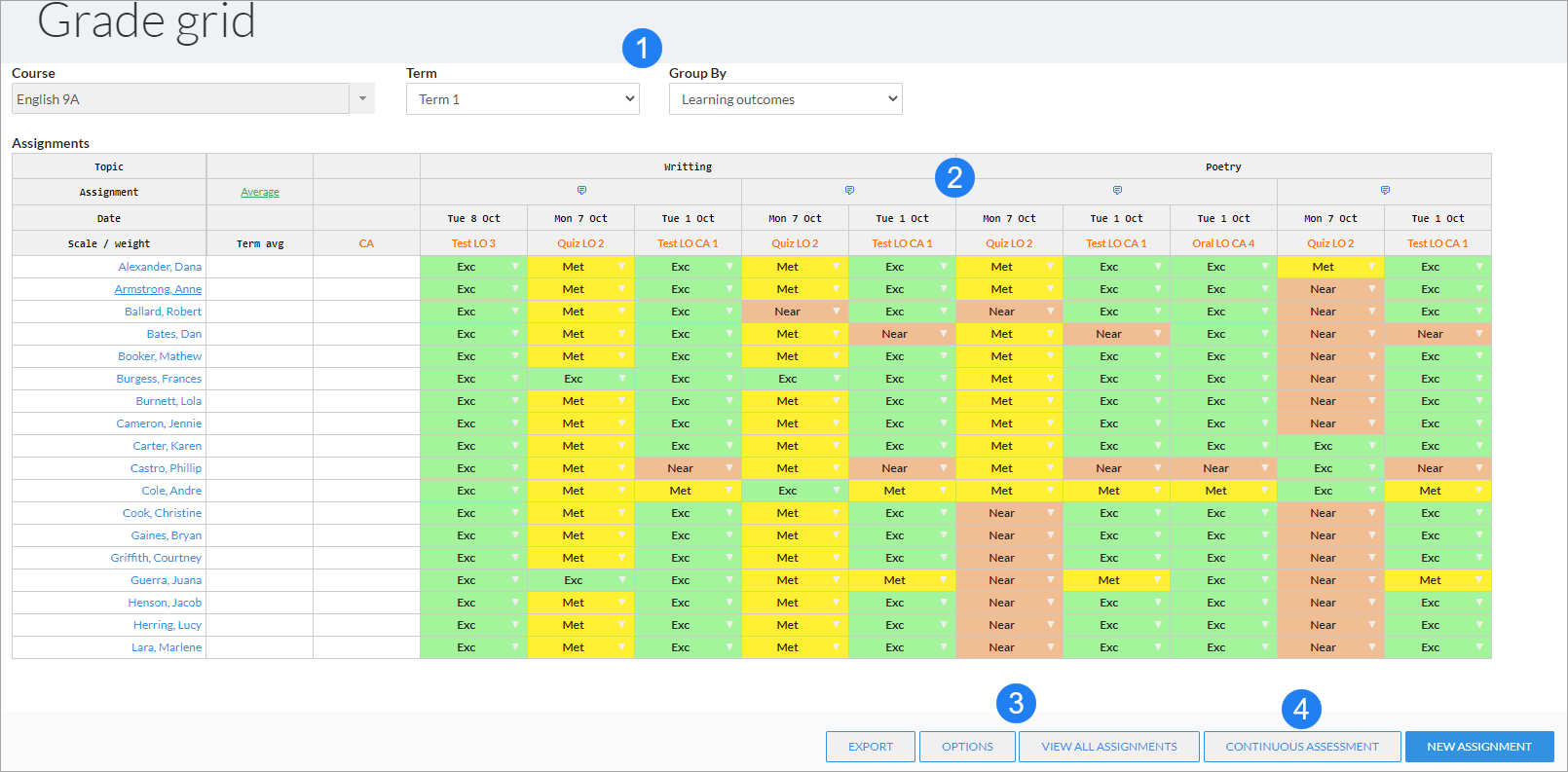Open student Burgess, Frances
1568x772 pixels.
(x=159, y=379)
